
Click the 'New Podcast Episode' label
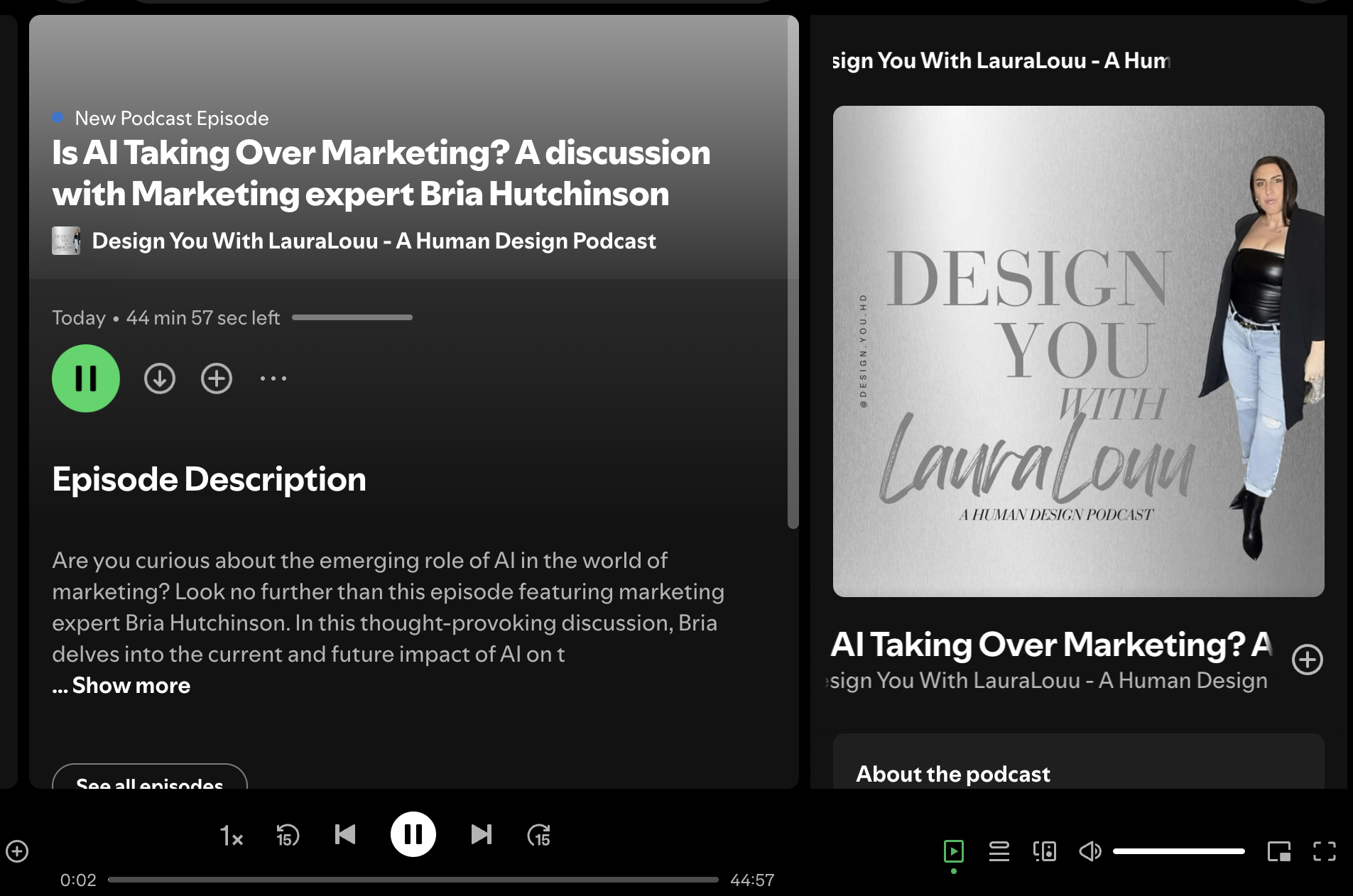pyautogui.click(x=172, y=118)
